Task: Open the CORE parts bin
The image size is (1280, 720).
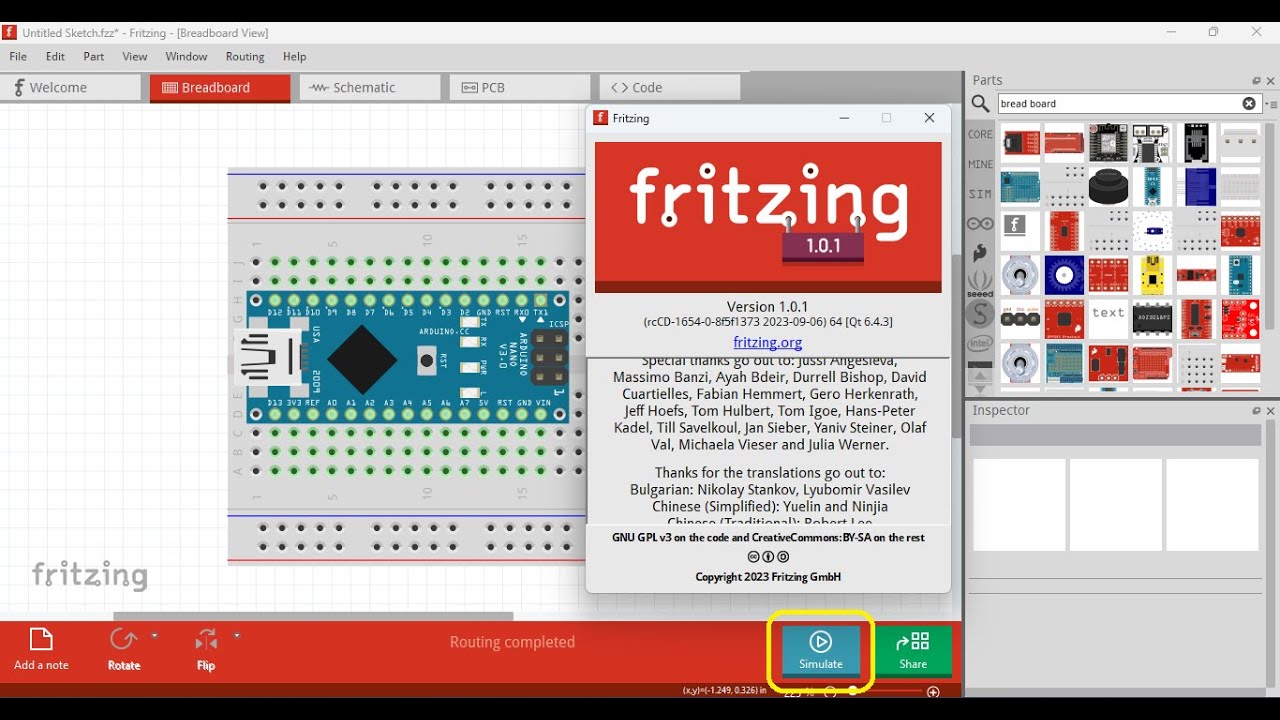Action: [980, 134]
